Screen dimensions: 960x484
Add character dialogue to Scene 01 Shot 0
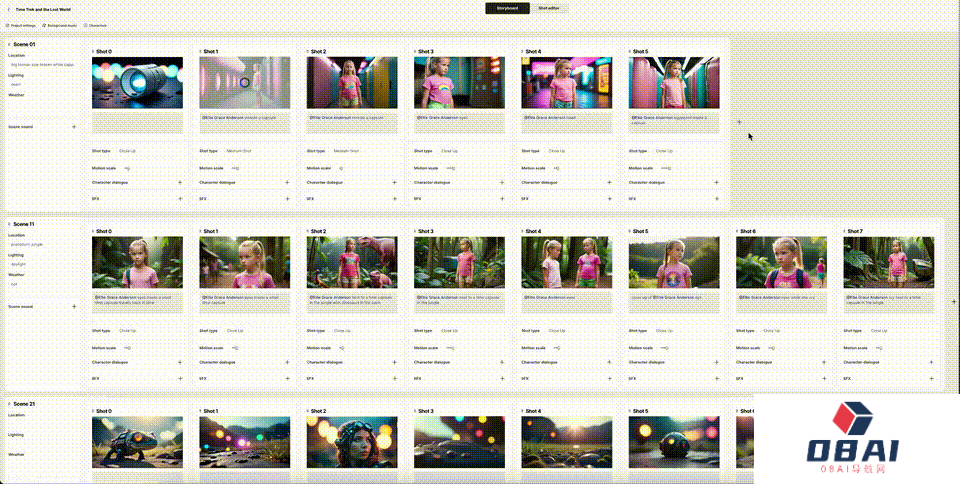pos(180,183)
